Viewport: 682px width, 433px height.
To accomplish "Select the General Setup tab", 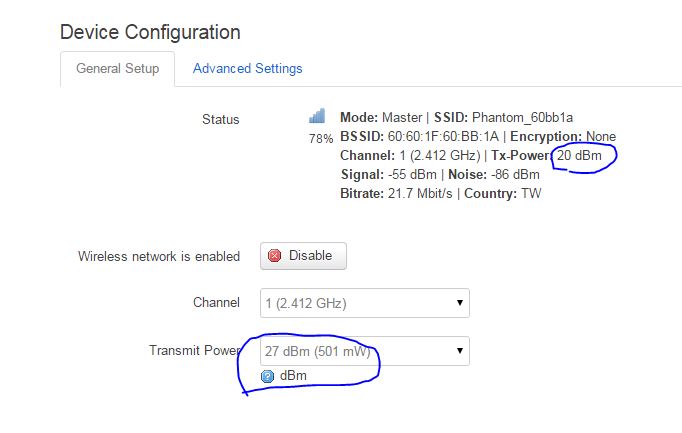I will [117, 69].
